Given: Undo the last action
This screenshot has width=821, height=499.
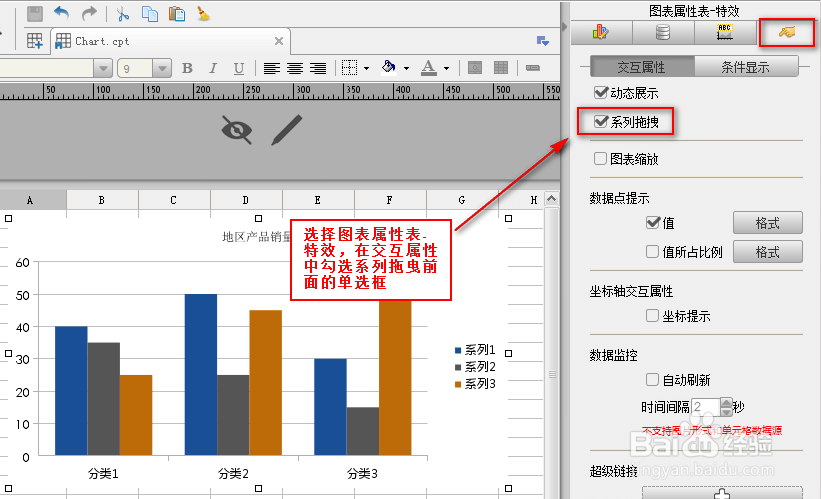Looking at the screenshot, I should (62, 13).
